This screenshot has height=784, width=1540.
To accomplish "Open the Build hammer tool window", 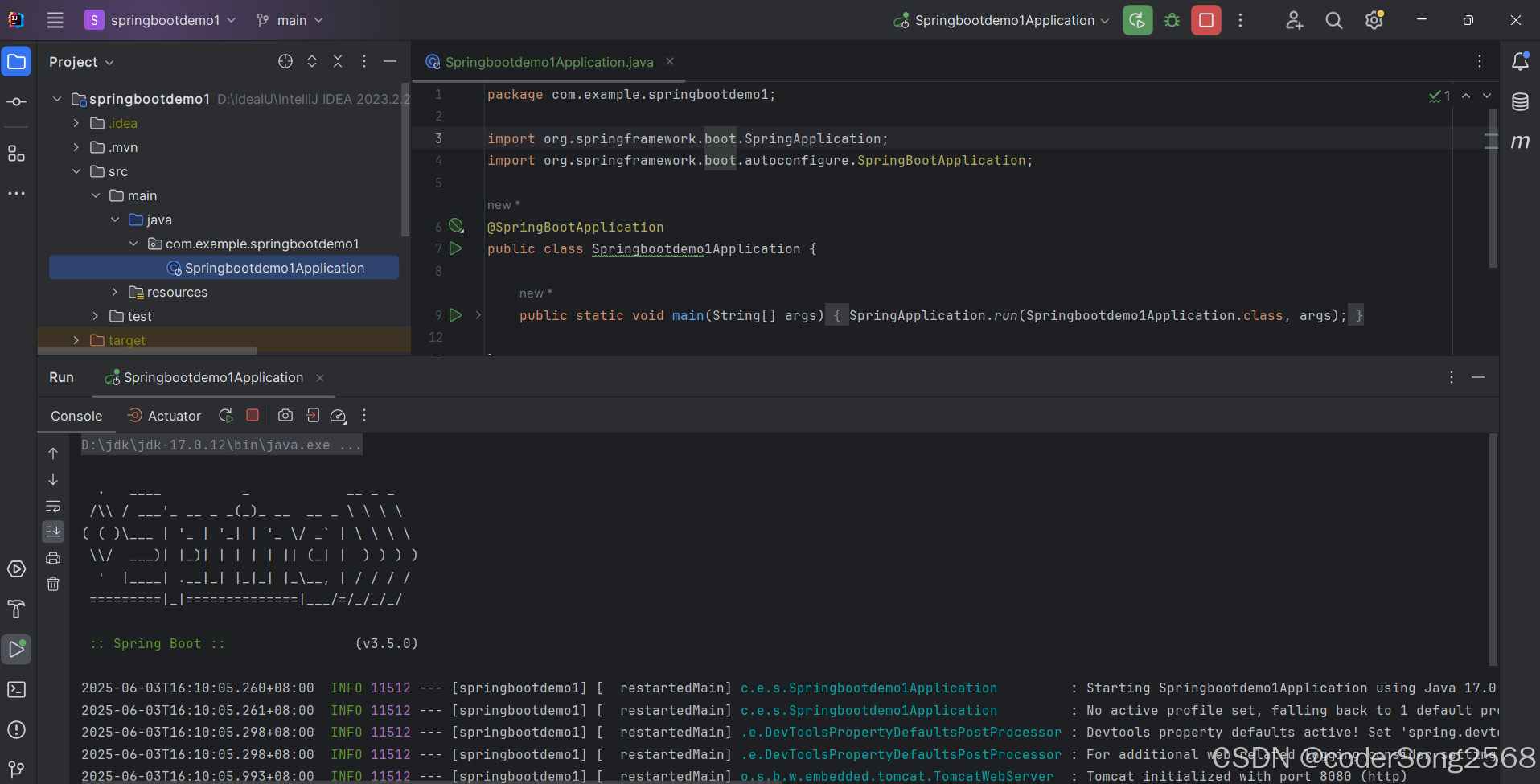I will click(x=17, y=610).
